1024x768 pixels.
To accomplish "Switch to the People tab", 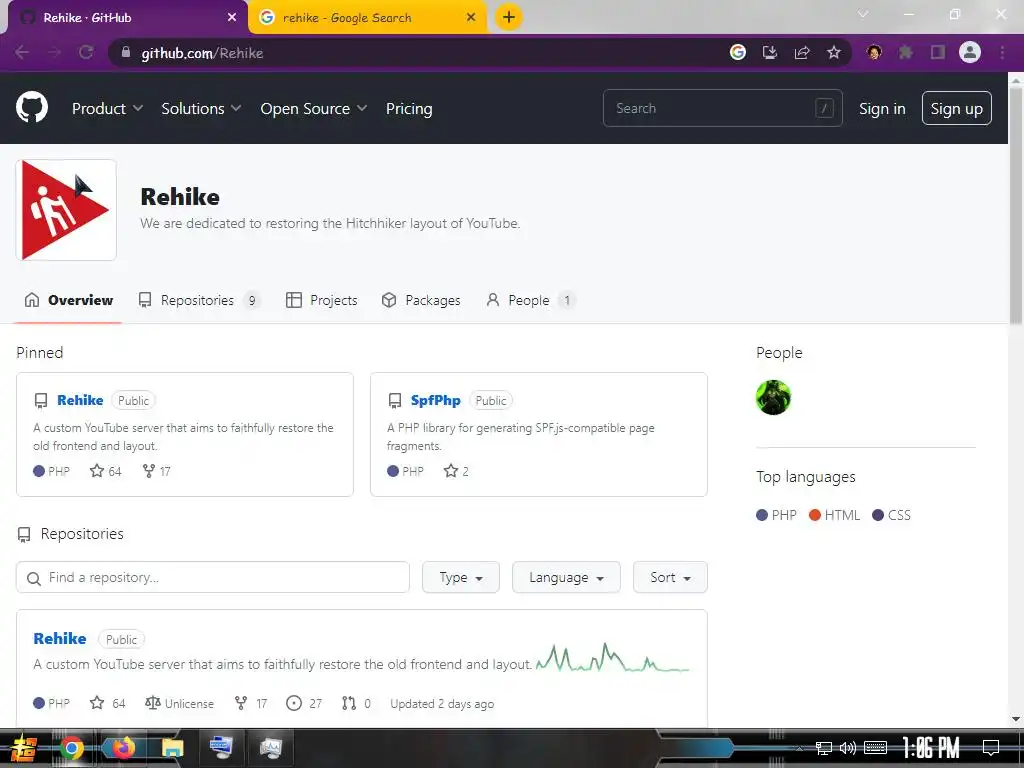I will (530, 300).
